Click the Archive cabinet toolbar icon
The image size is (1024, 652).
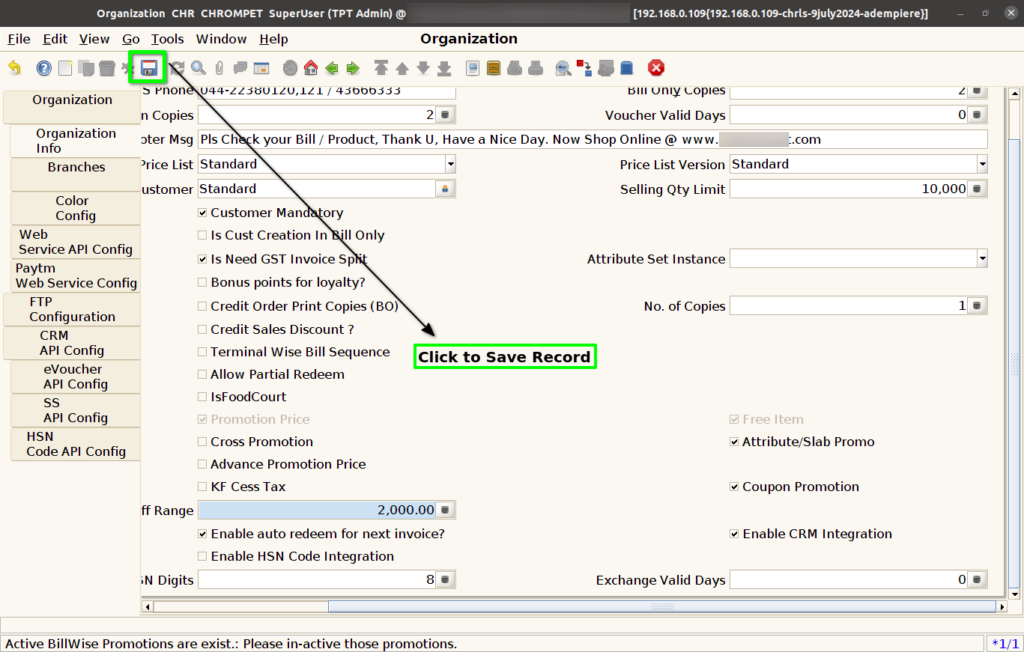(x=494, y=68)
